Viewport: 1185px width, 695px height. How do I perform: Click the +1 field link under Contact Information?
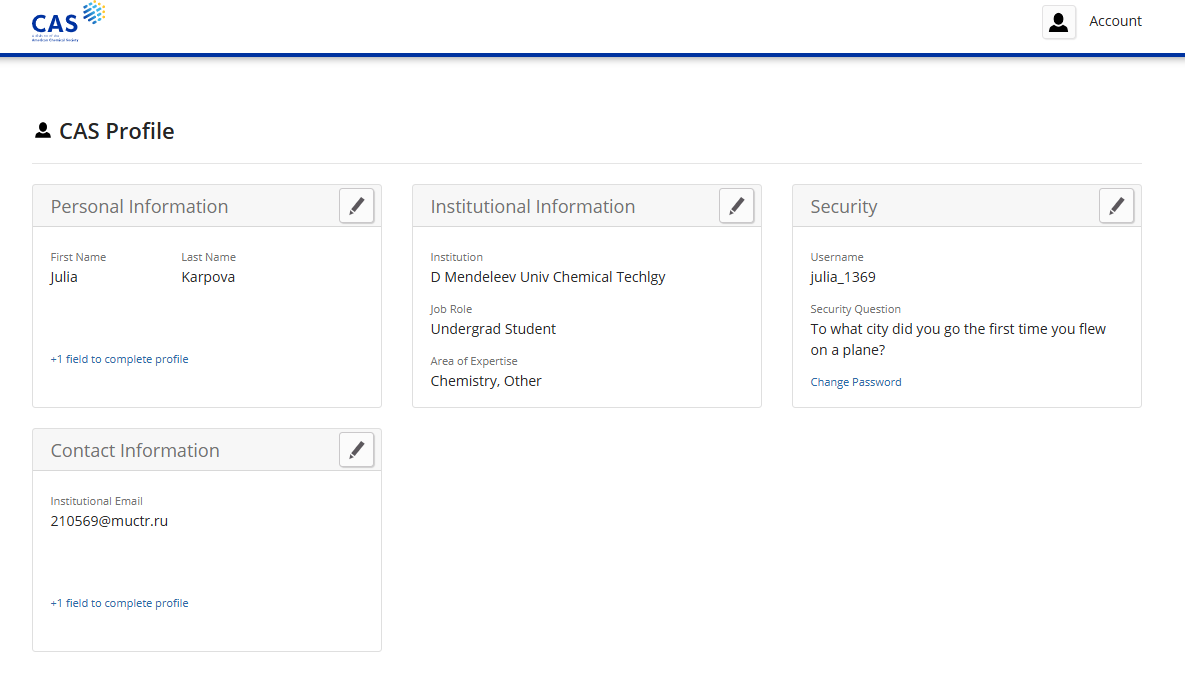point(119,603)
